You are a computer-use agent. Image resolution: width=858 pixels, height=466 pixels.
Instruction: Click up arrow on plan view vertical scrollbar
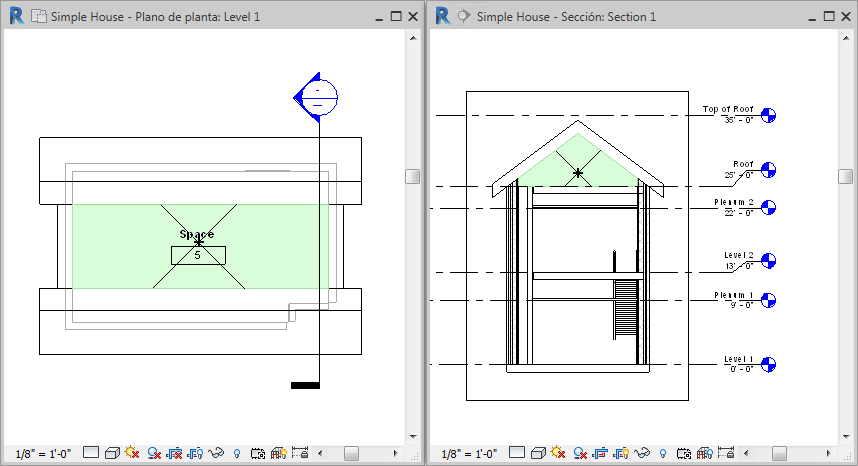pyautogui.click(x=413, y=38)
